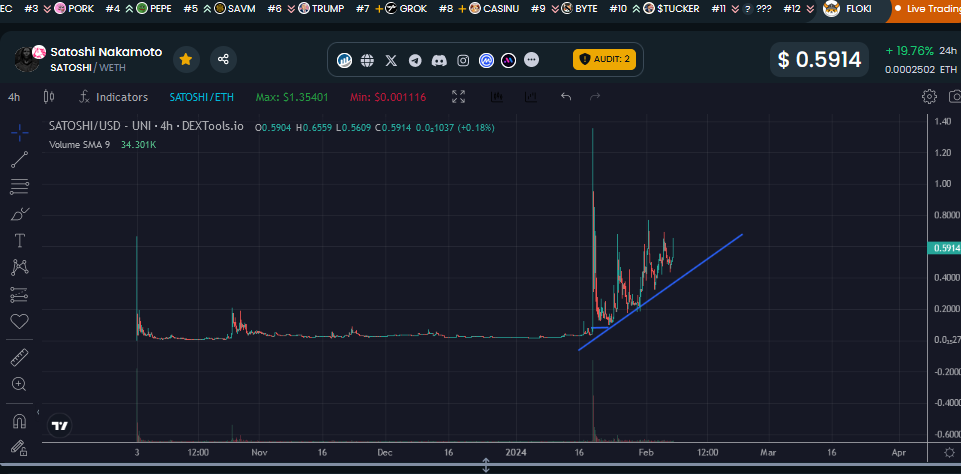Select the Zoom In magnifier tool

coord(20,384)
